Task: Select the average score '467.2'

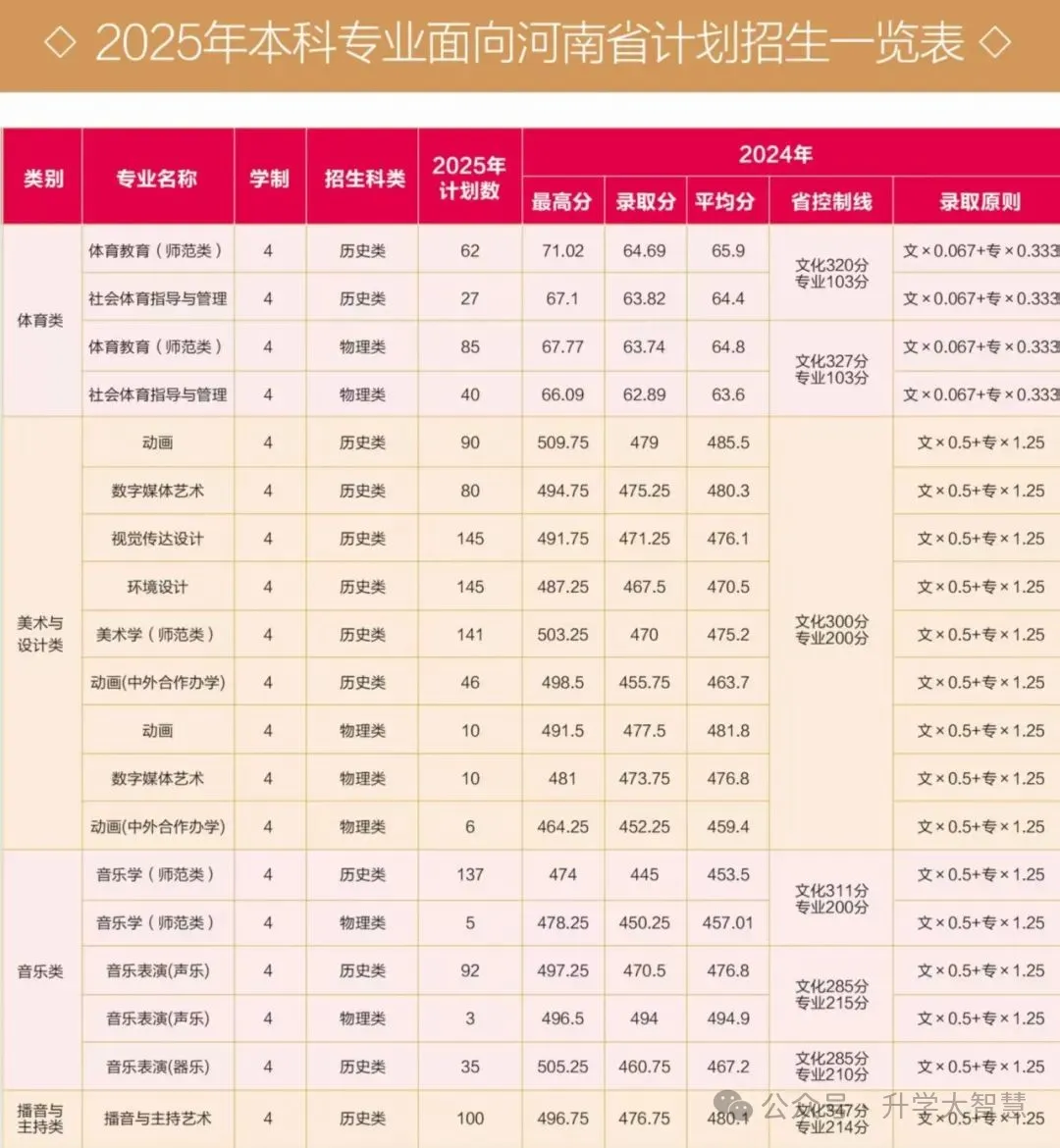Action: (x=728, y=1066)
